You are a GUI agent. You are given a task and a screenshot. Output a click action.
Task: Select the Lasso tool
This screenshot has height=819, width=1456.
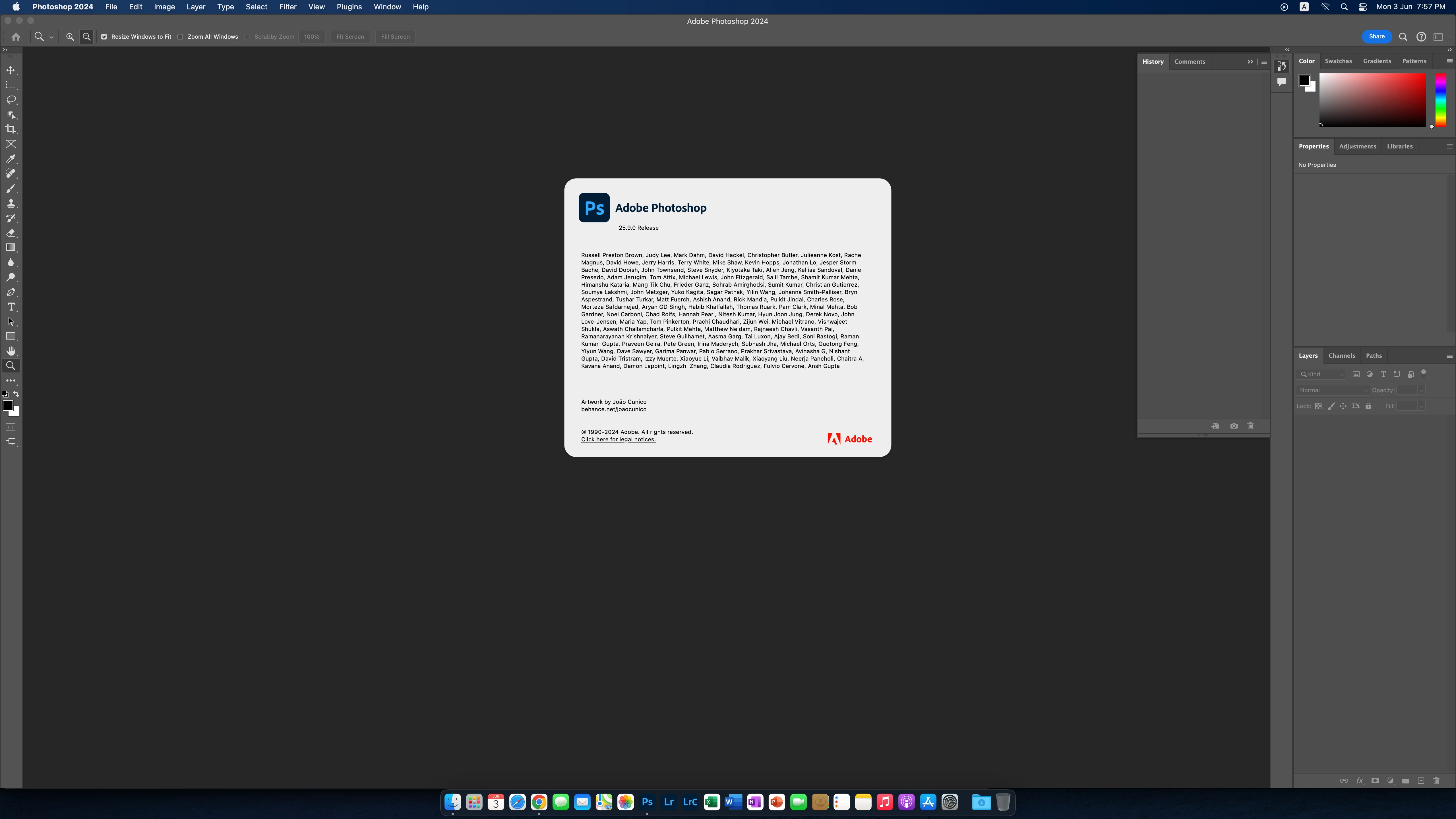tap(11, 100)
